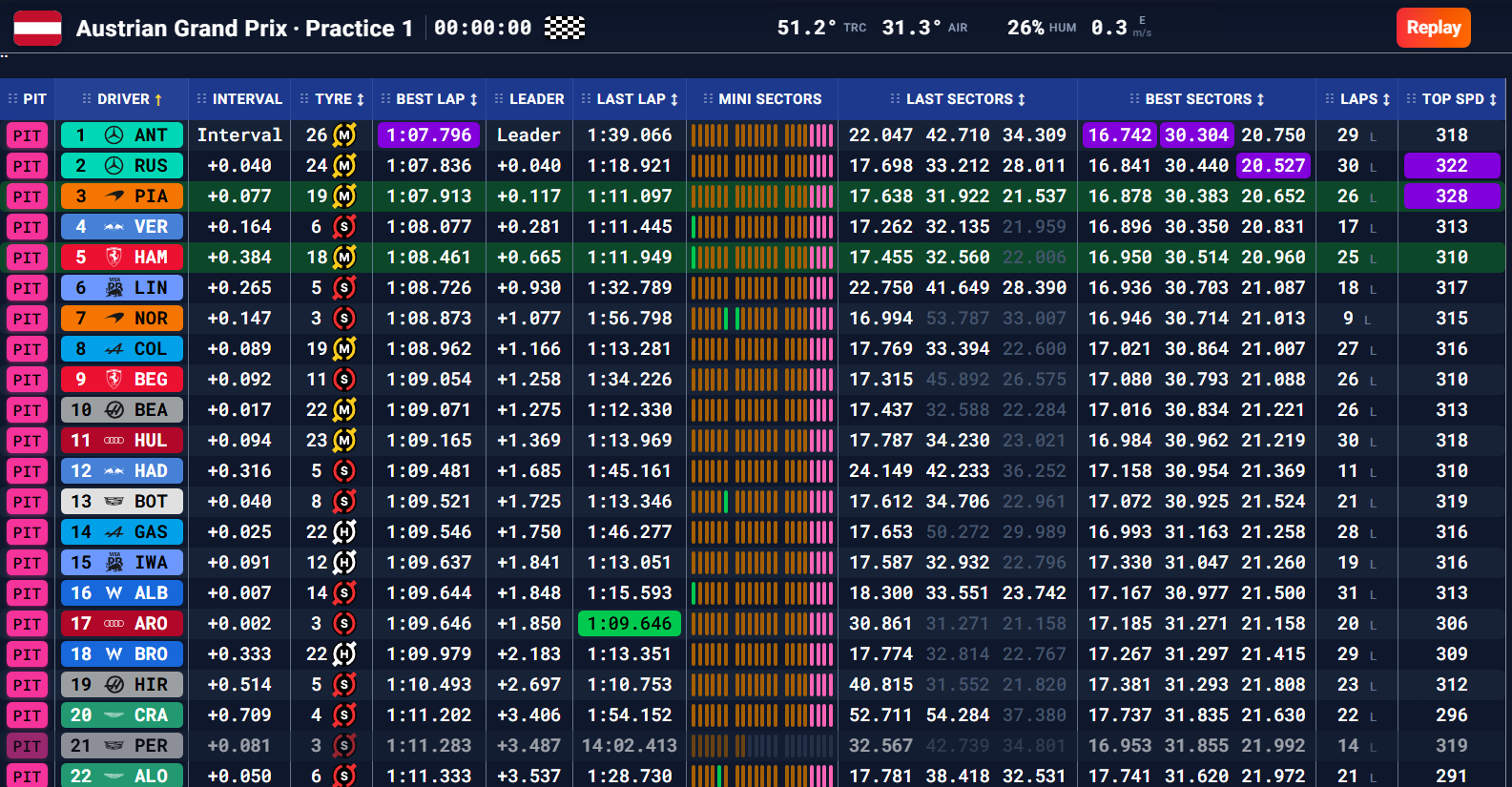Click the Ferrari logo next to HAM
The image size is (1512, 787).
click(x=114, y=258)
